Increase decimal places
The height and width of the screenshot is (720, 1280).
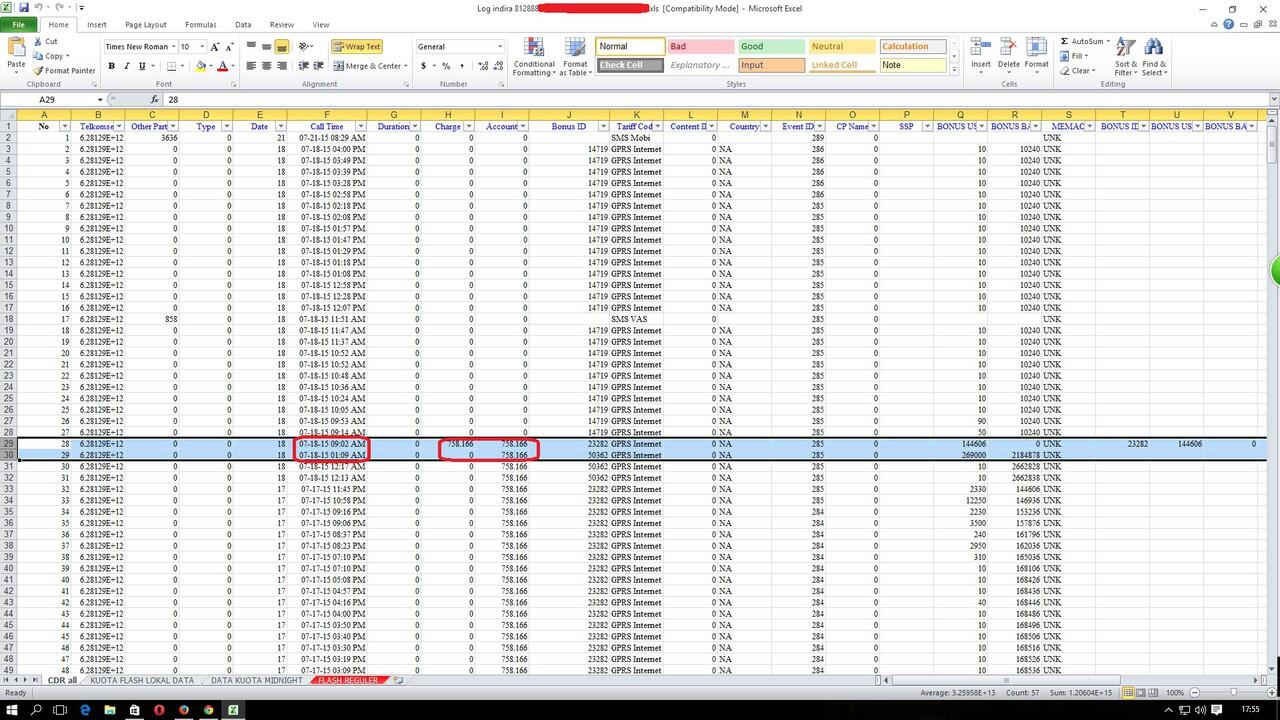[x=484, y=66]
